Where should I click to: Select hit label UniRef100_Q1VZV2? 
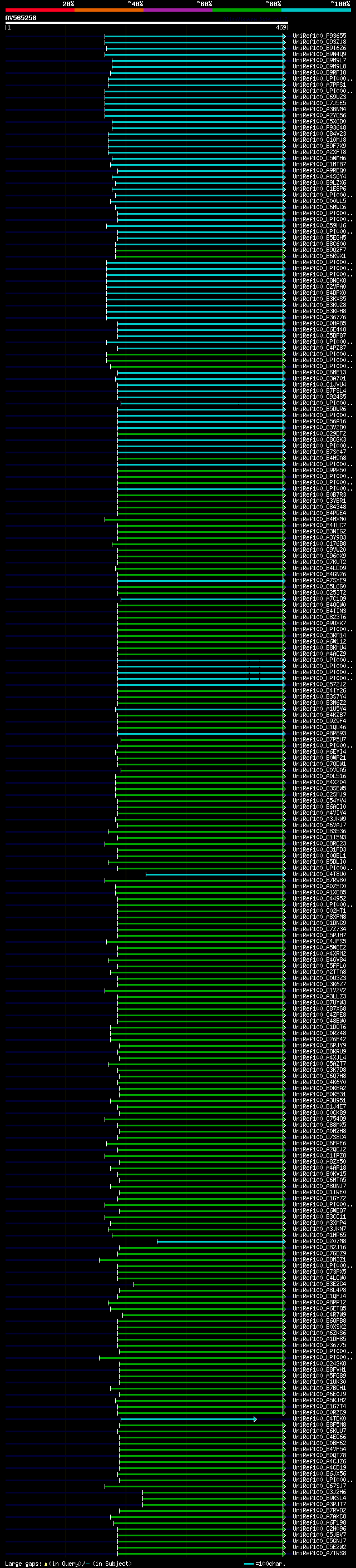click(319, 990)
